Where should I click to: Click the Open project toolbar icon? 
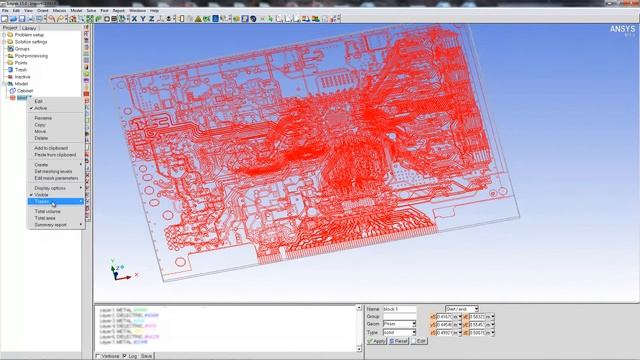tap(13, 19)
